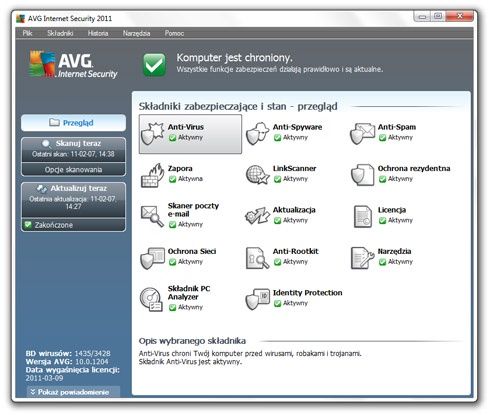Start a scan with Skanuj teraz

click(73, 150)
